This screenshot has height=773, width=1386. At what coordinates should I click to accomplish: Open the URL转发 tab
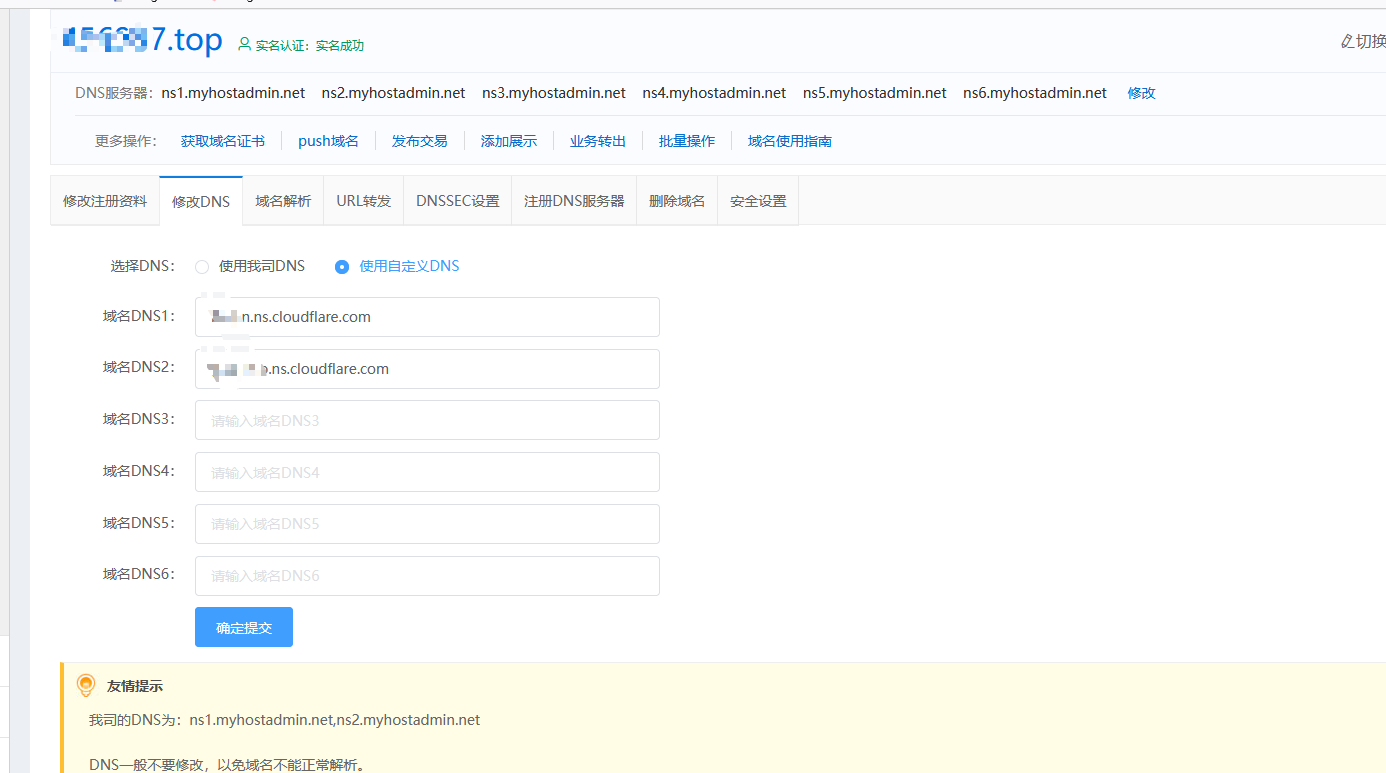pos(363,201)
